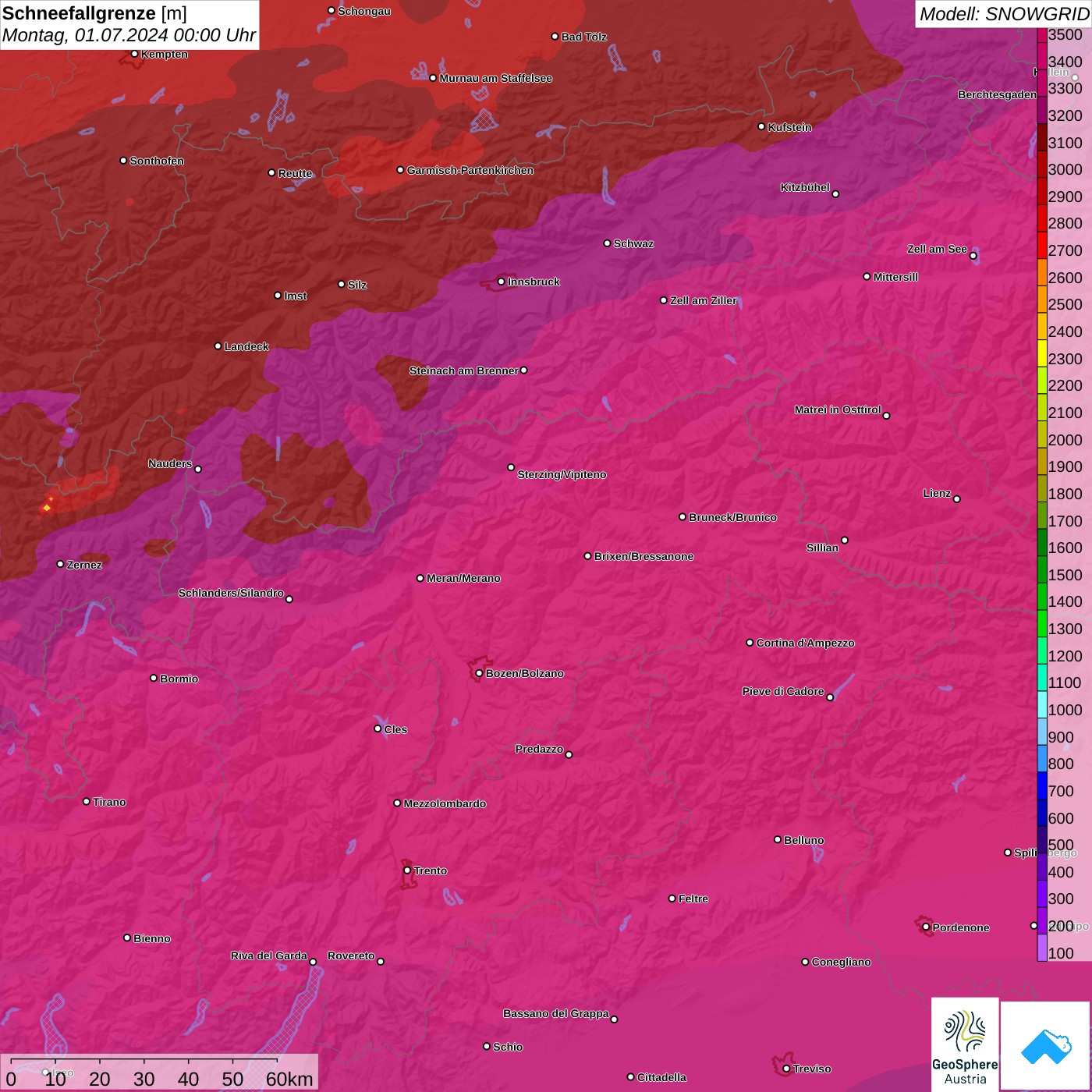Click the Lienz location dot
This screenshot has height=1092, width=1092.
956,499
